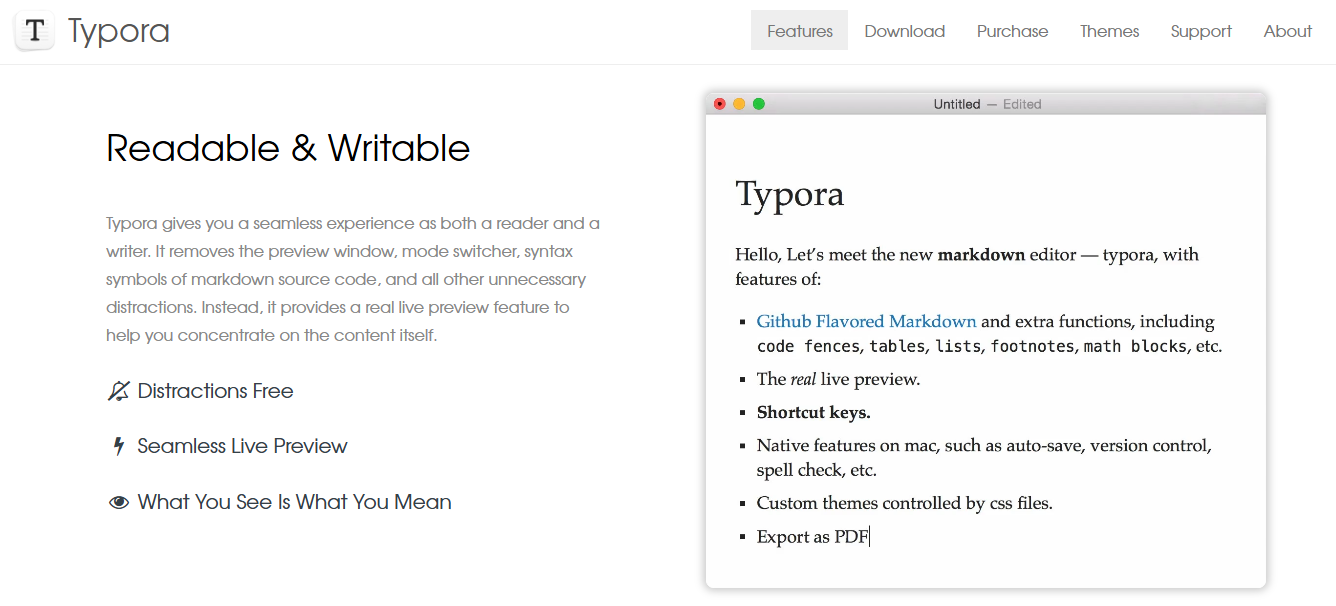Screen dimensions: 1336x606
Task: Click the yellow minimize dot in Untitled window
Action: click(x=739, y=104)
